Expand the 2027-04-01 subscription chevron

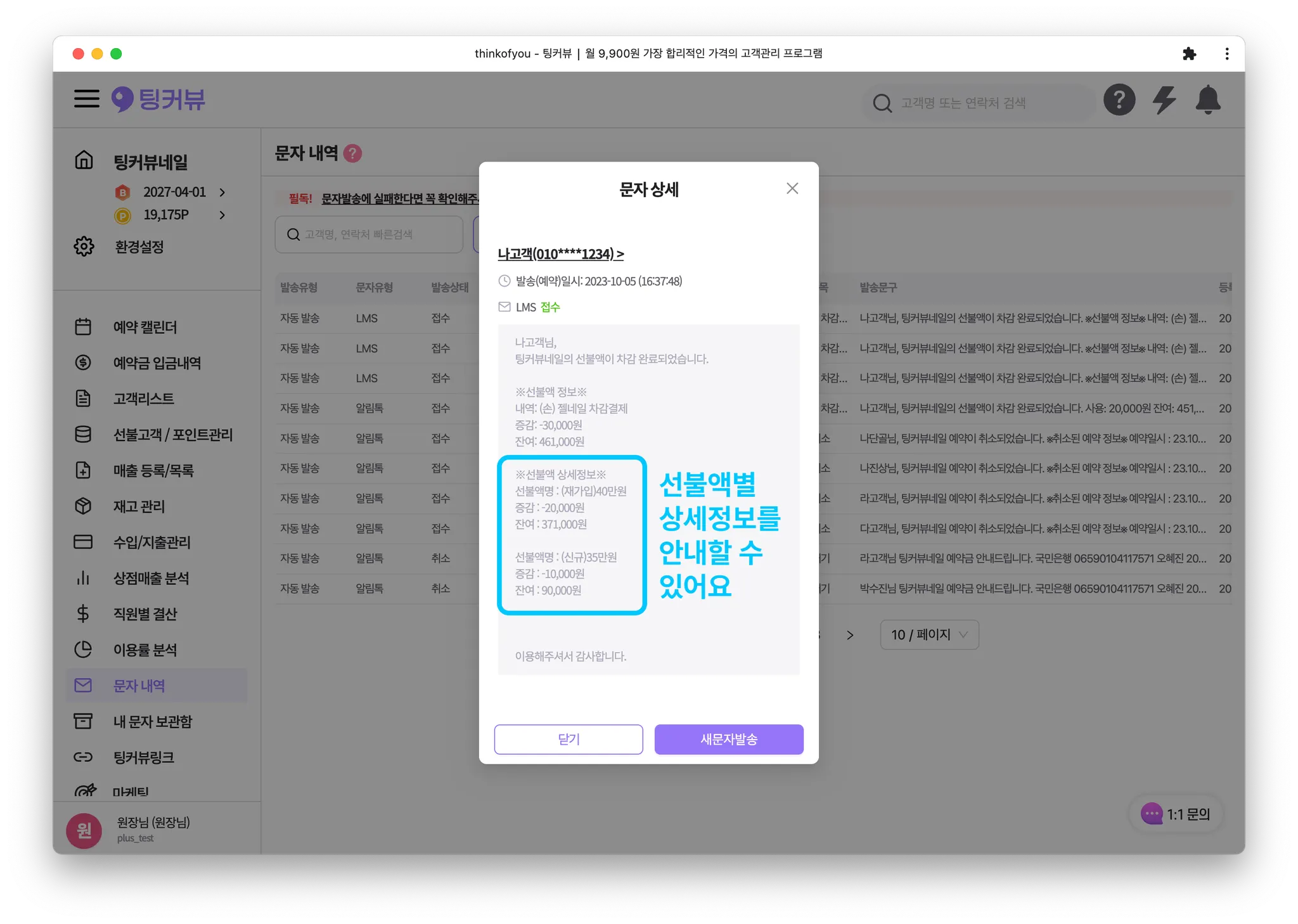click(222, 192)
